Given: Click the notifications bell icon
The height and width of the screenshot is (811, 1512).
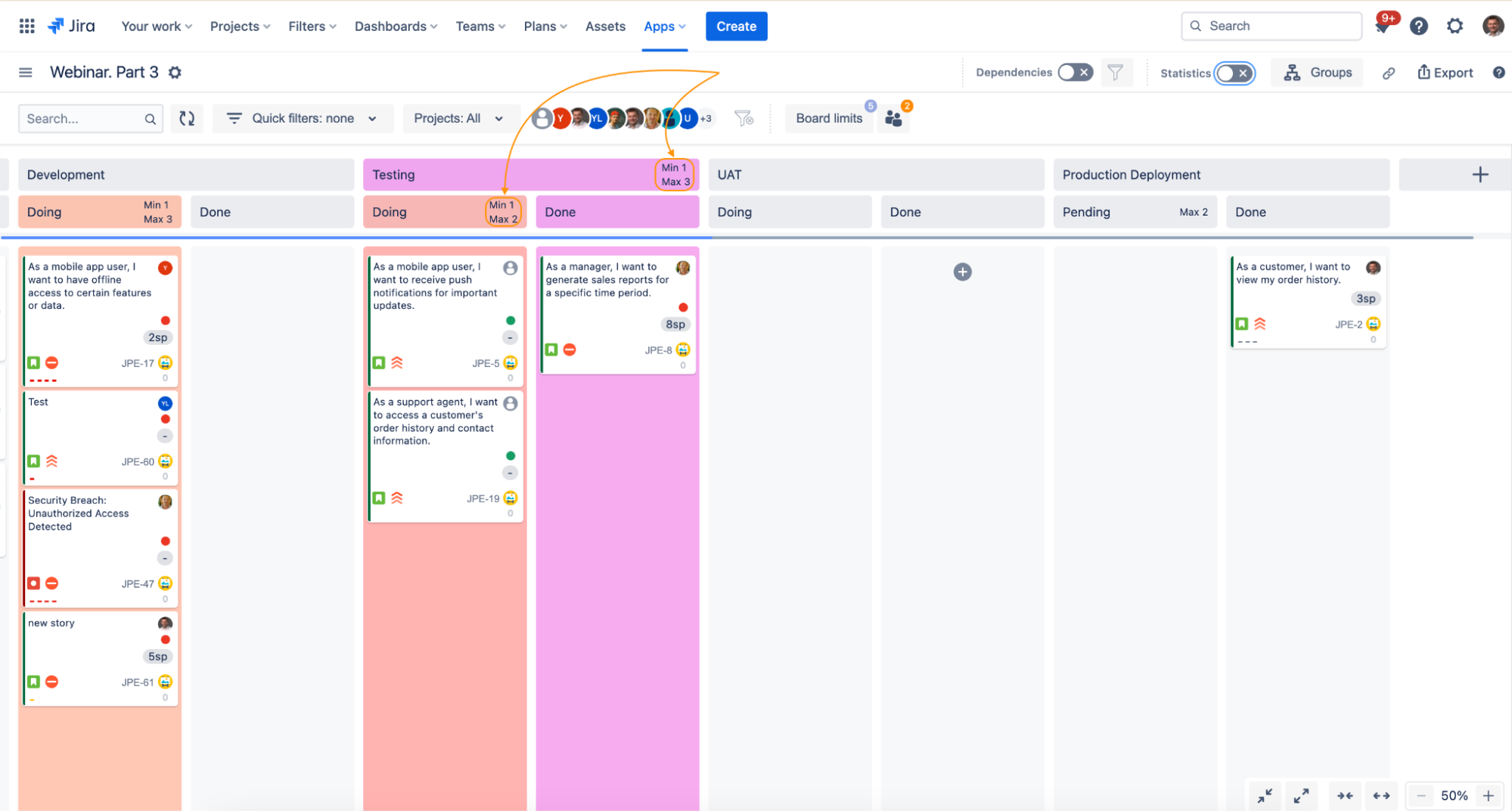Looking at the screenshot, I should tap(1383, 26).
